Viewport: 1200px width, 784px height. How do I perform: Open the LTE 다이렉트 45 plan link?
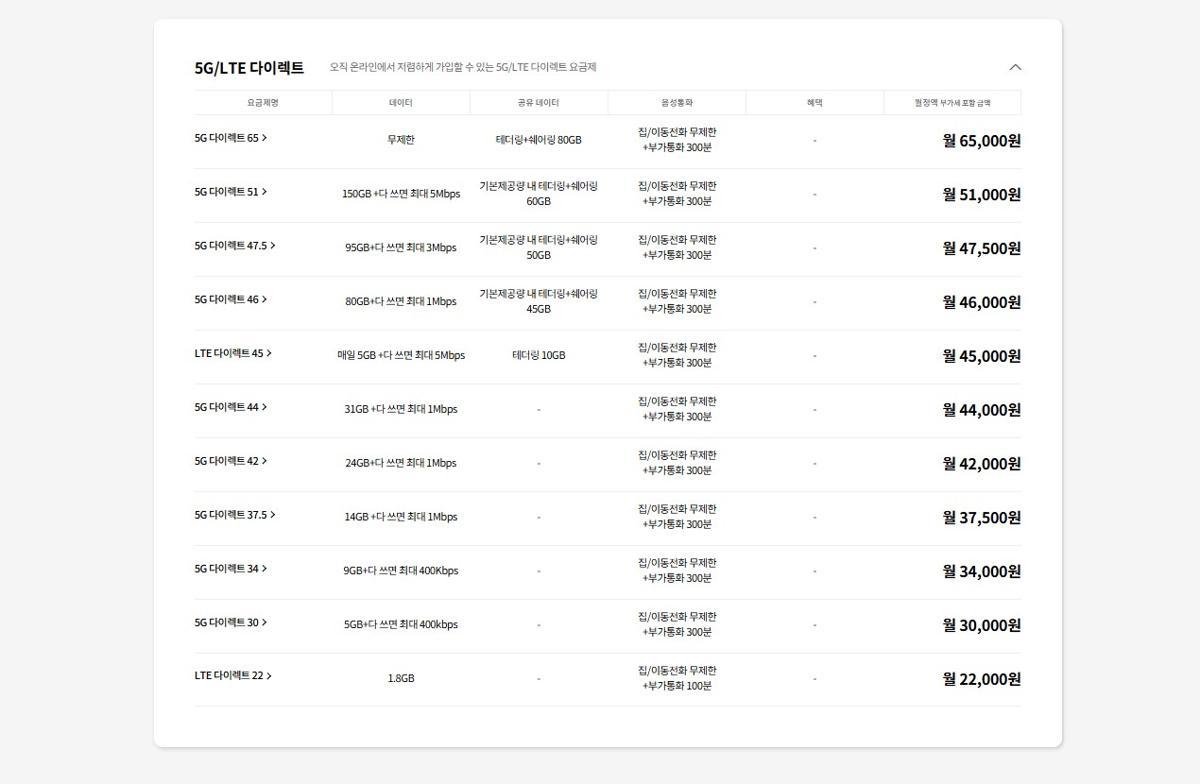pos(233,354)
